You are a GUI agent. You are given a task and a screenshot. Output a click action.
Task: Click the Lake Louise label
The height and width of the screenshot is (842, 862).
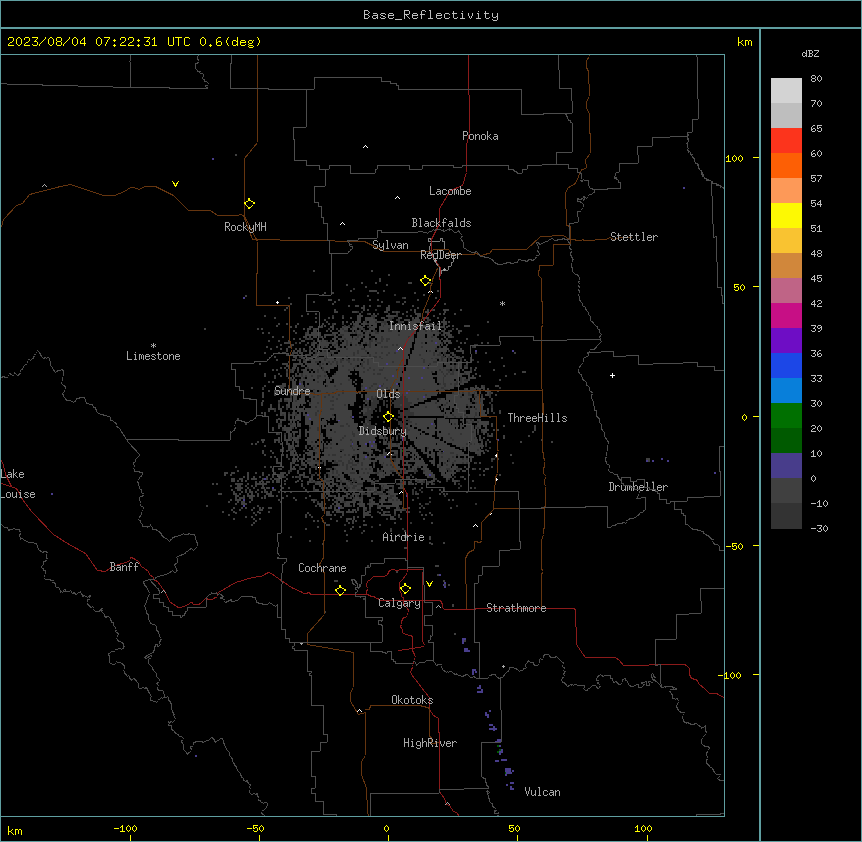[x=18, y=484]
